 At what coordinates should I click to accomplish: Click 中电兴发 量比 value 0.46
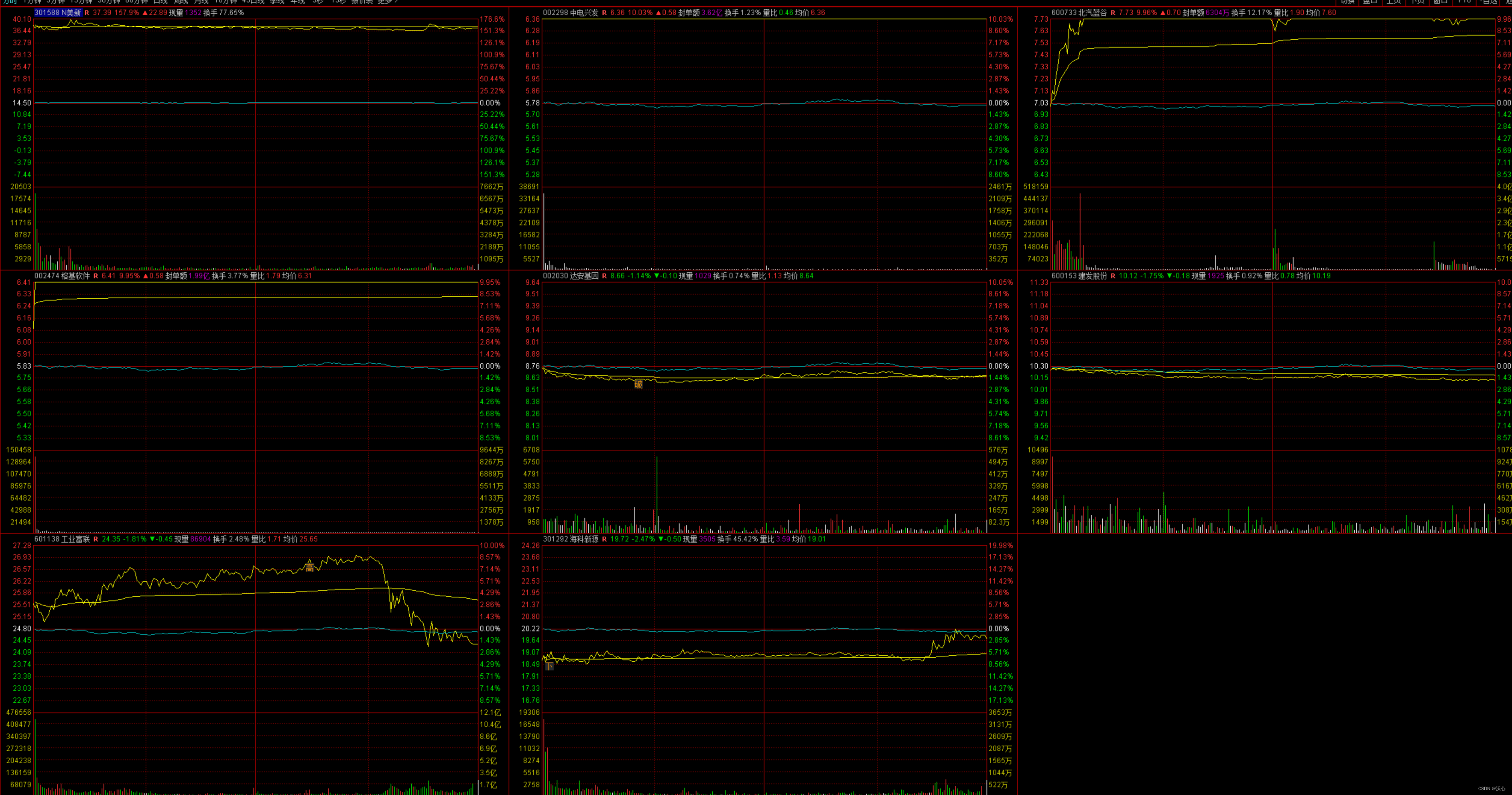point(786,12)
